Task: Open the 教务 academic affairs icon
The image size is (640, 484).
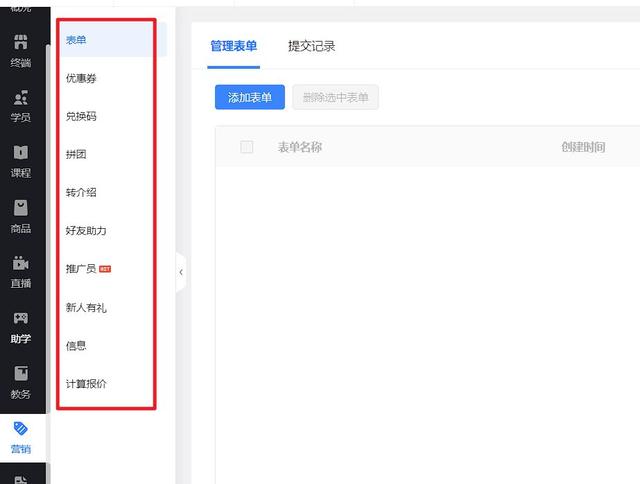Action: pos(20,373)
